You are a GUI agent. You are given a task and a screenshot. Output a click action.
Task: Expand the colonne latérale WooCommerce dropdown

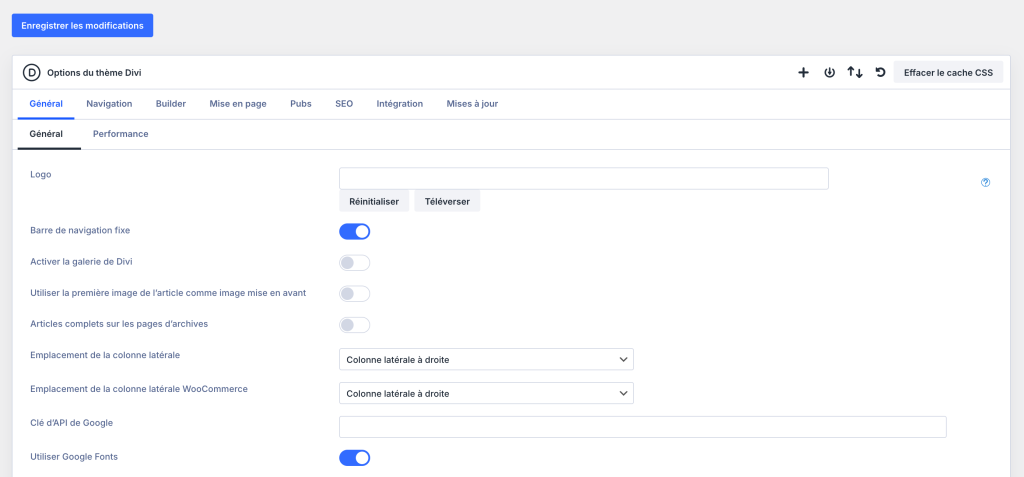[x=486, y=393]
